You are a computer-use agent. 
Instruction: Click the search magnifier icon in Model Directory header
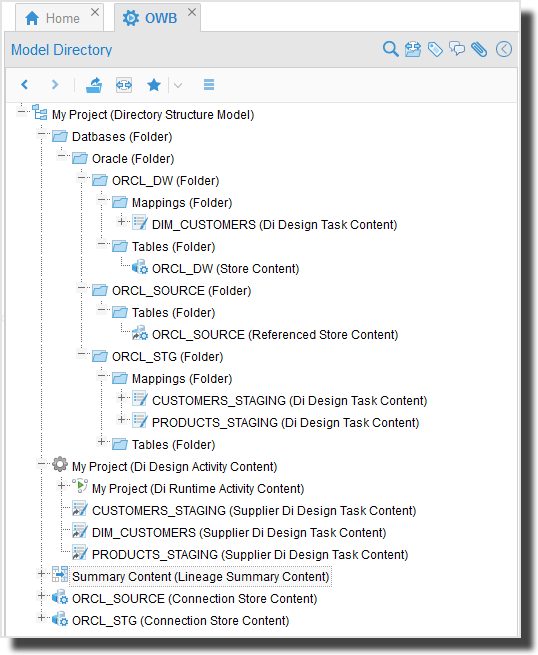coord(391,49)
